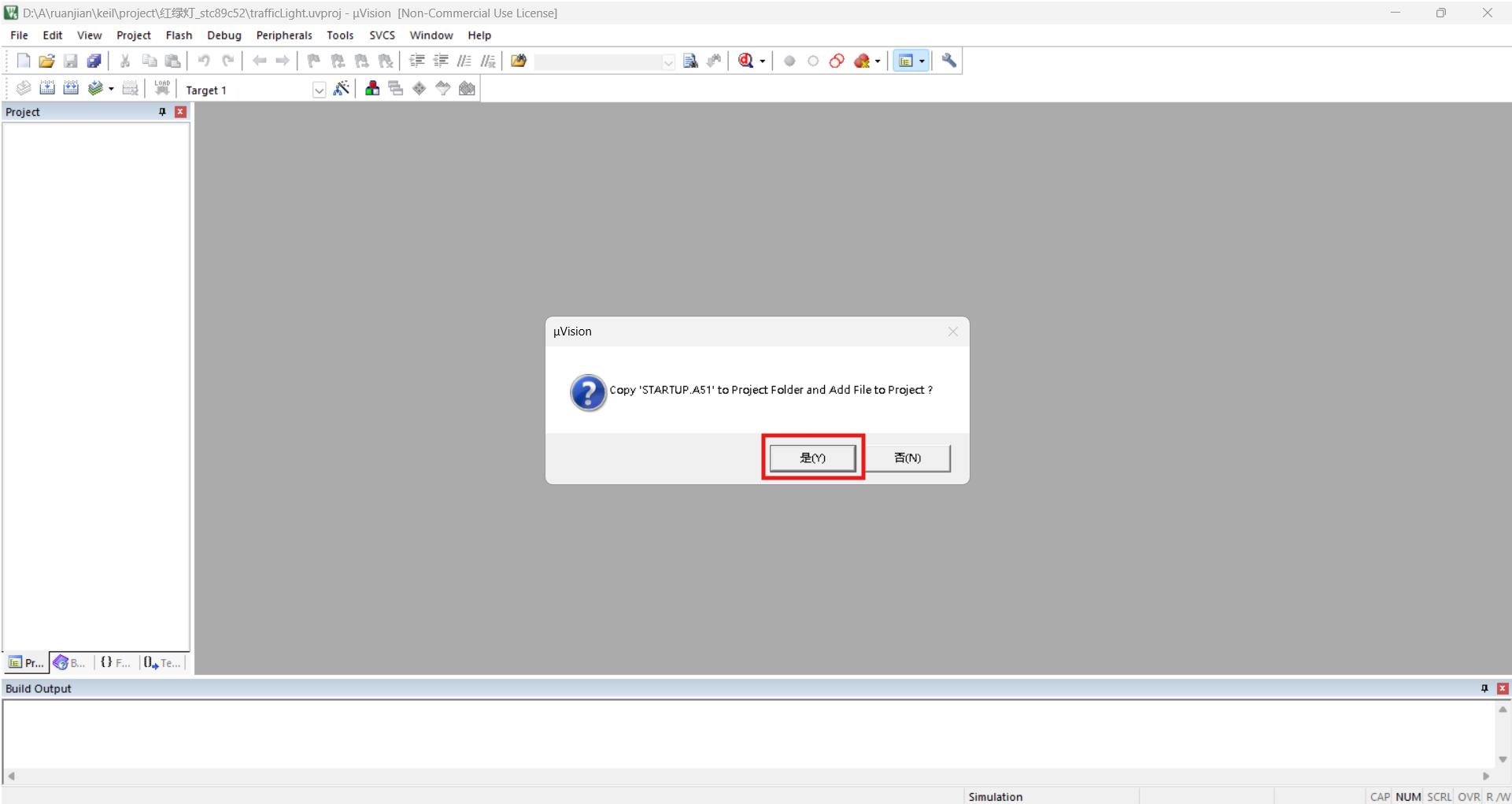The image size is (1512, 804).
Task: Click the Insert Breakpoint red dot
Action: tap(789, 61)
